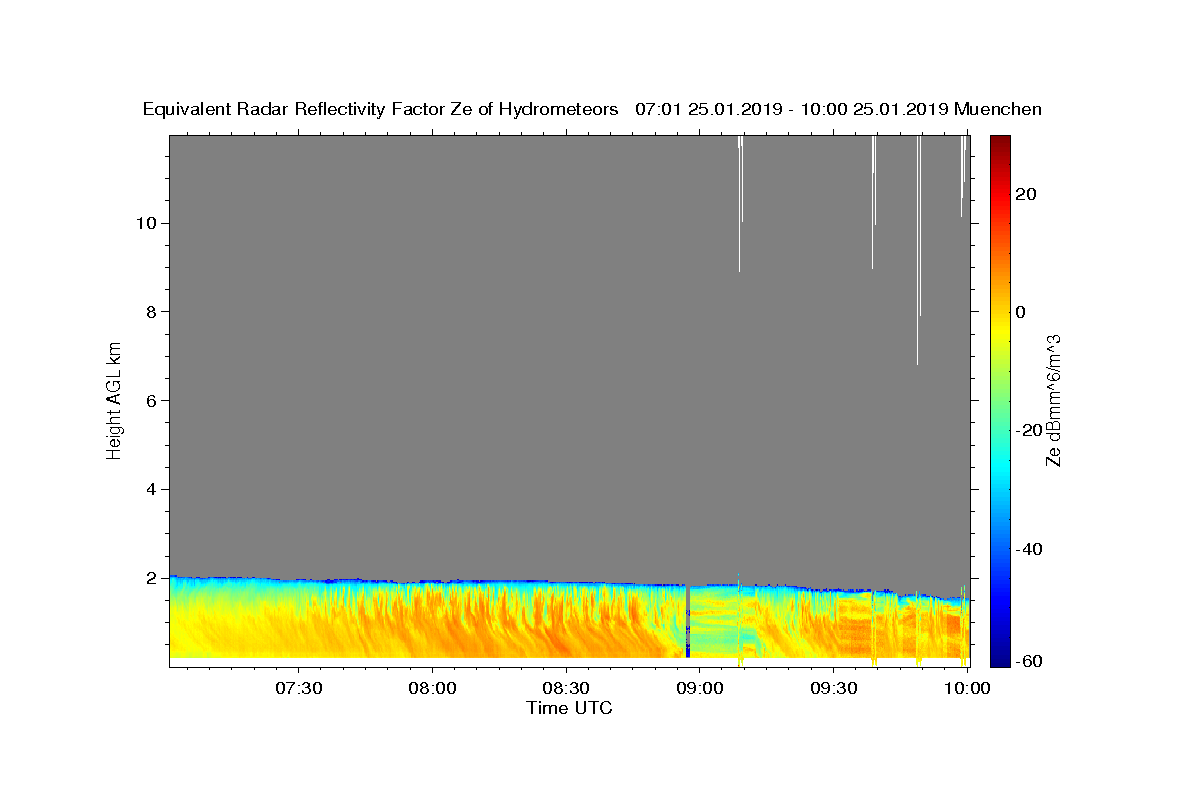Click the 09:30 time tick label

[x=833, y=688]
